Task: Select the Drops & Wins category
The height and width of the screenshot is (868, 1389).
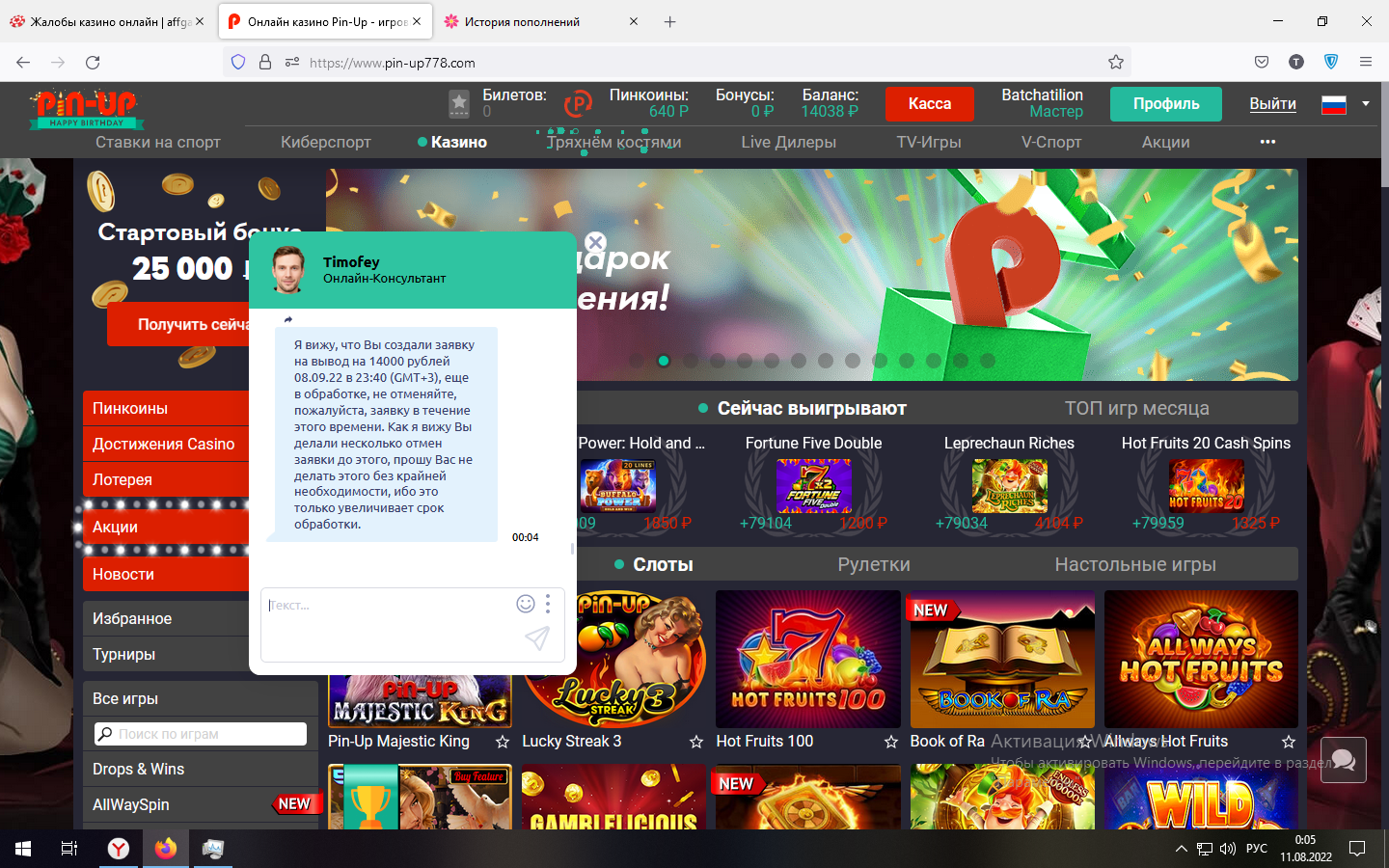Action: tap(201, 769)
